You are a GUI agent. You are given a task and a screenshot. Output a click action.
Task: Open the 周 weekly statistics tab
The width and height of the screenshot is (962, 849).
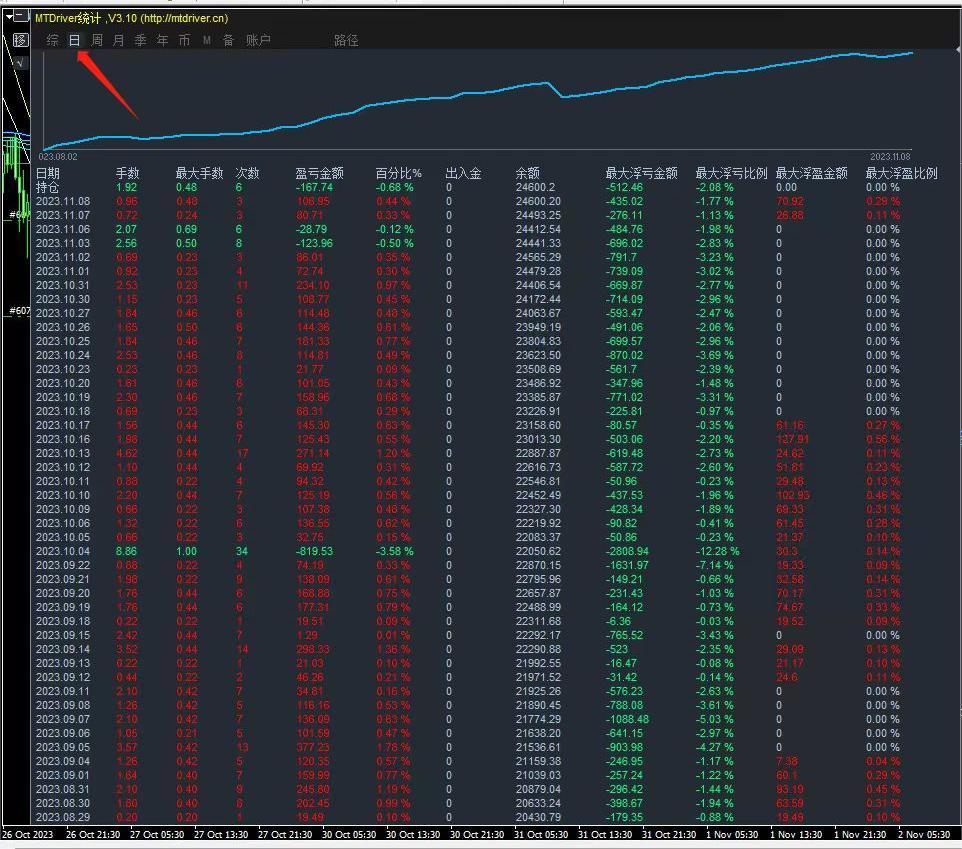(x=96, y=40)
